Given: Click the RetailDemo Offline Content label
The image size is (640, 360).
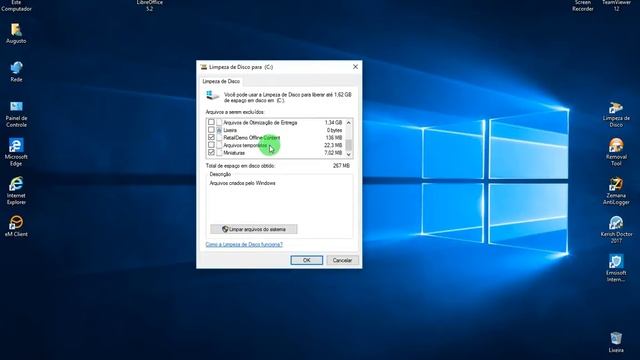Looking at the screenshot, I should (252, 138).
